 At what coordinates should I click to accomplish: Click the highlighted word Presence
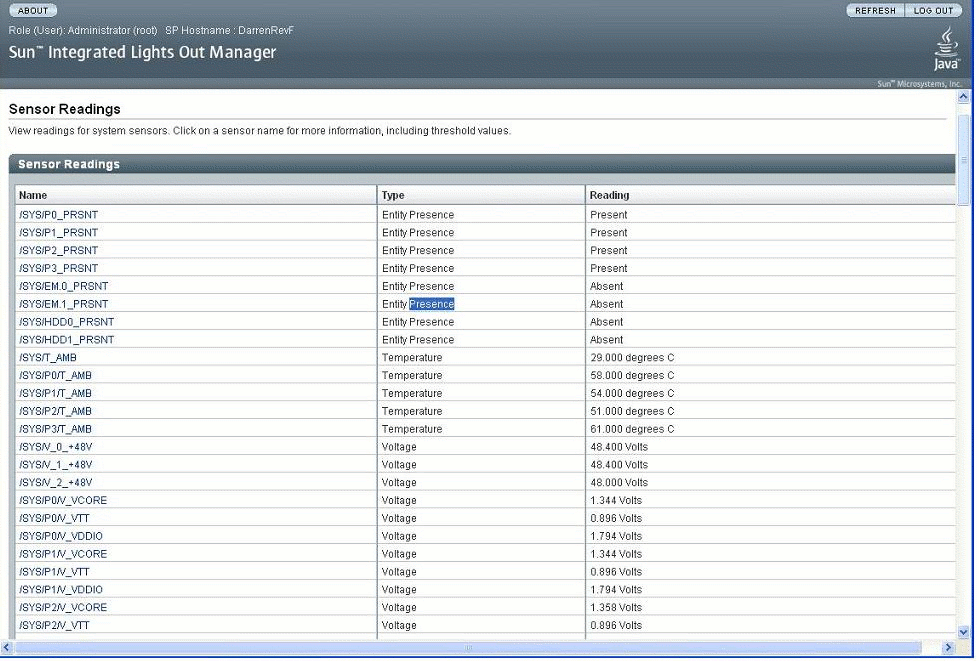click(431, 304)
